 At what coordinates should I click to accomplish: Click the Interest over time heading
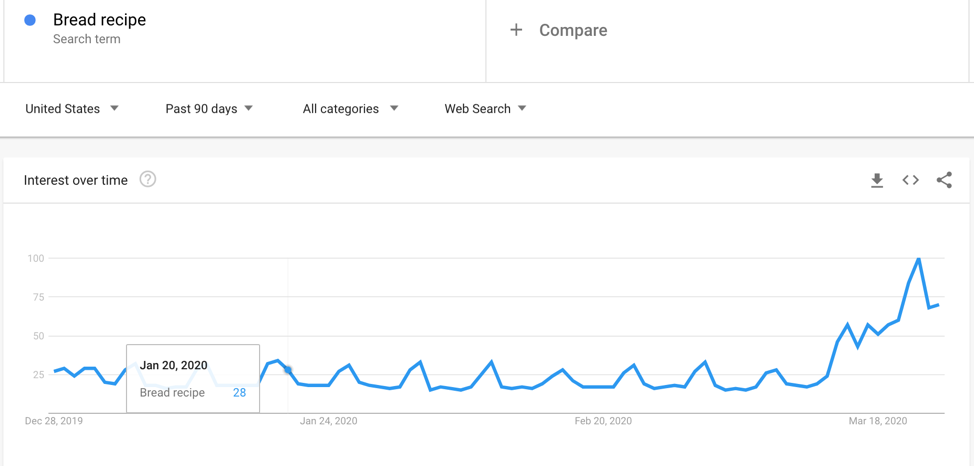point(76,180)
